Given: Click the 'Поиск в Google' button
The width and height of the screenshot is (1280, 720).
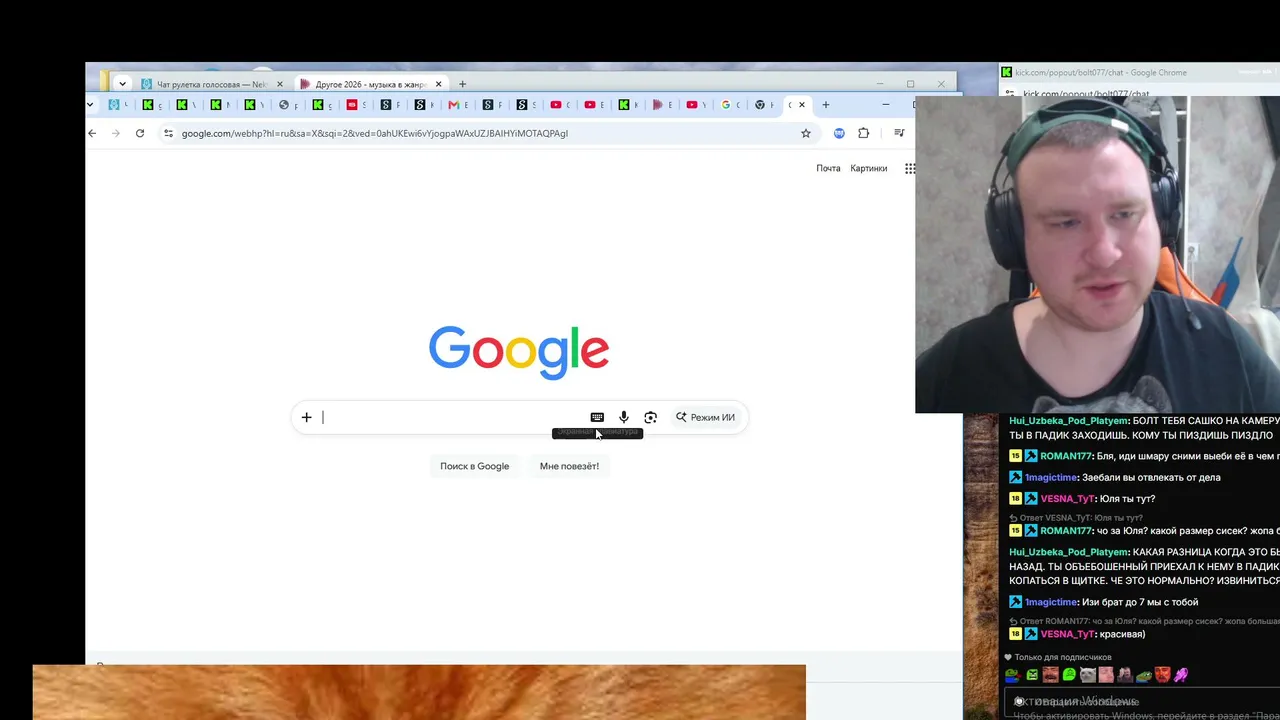Looking at the screenshot, I should click(x=475, y=466).
